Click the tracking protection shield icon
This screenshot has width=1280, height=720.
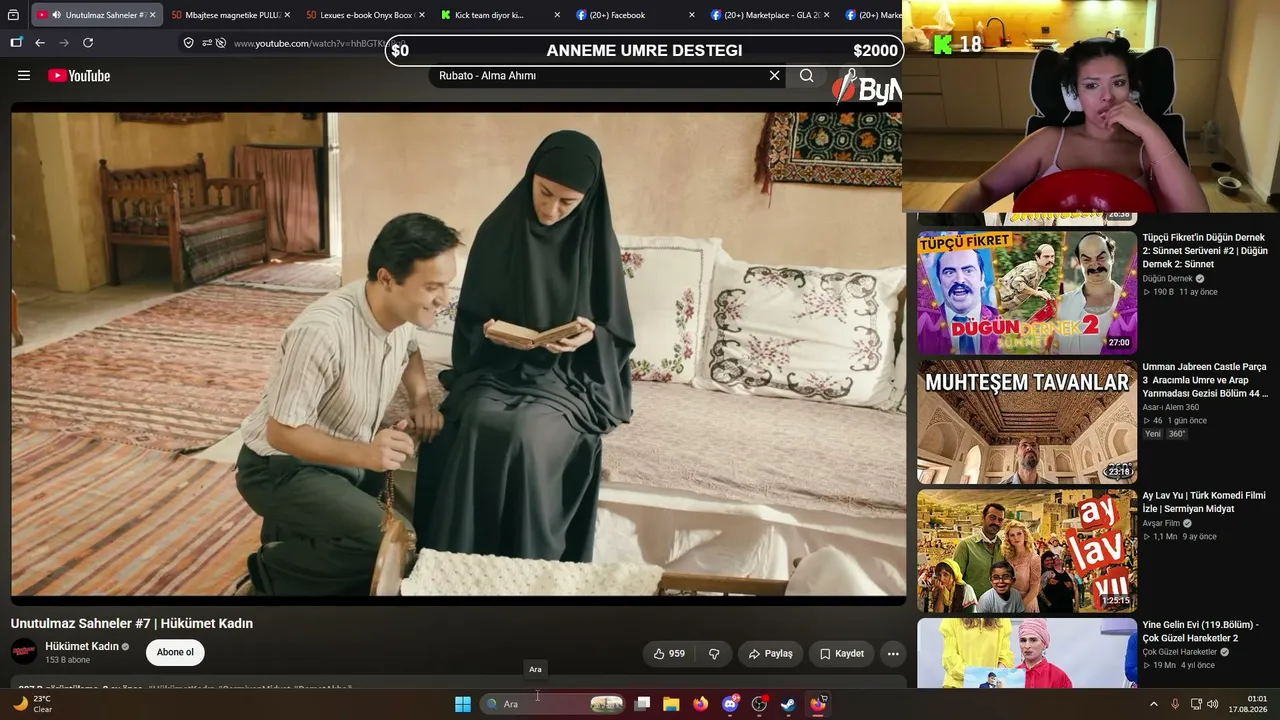coord(188,43)
